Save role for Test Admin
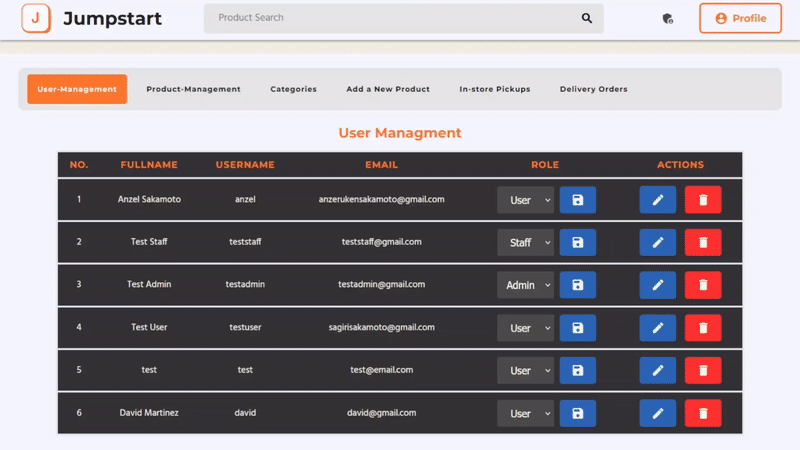Viewport: 800px width, 450px height. click(578, 285)
